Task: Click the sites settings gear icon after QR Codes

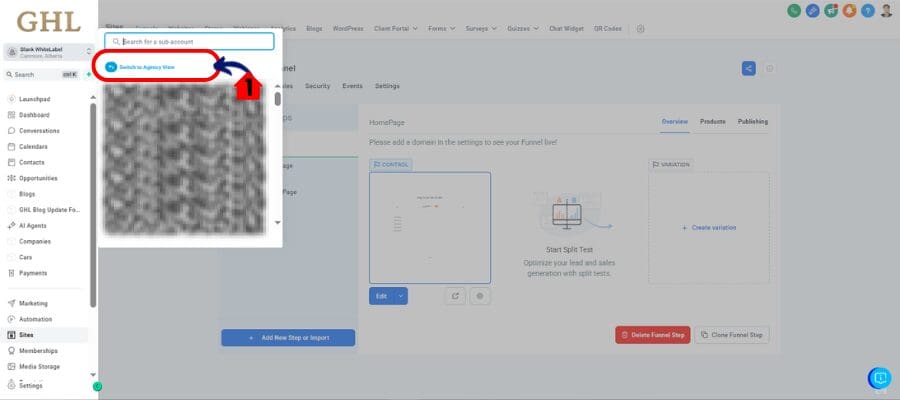Action: [x=640, y=29]
